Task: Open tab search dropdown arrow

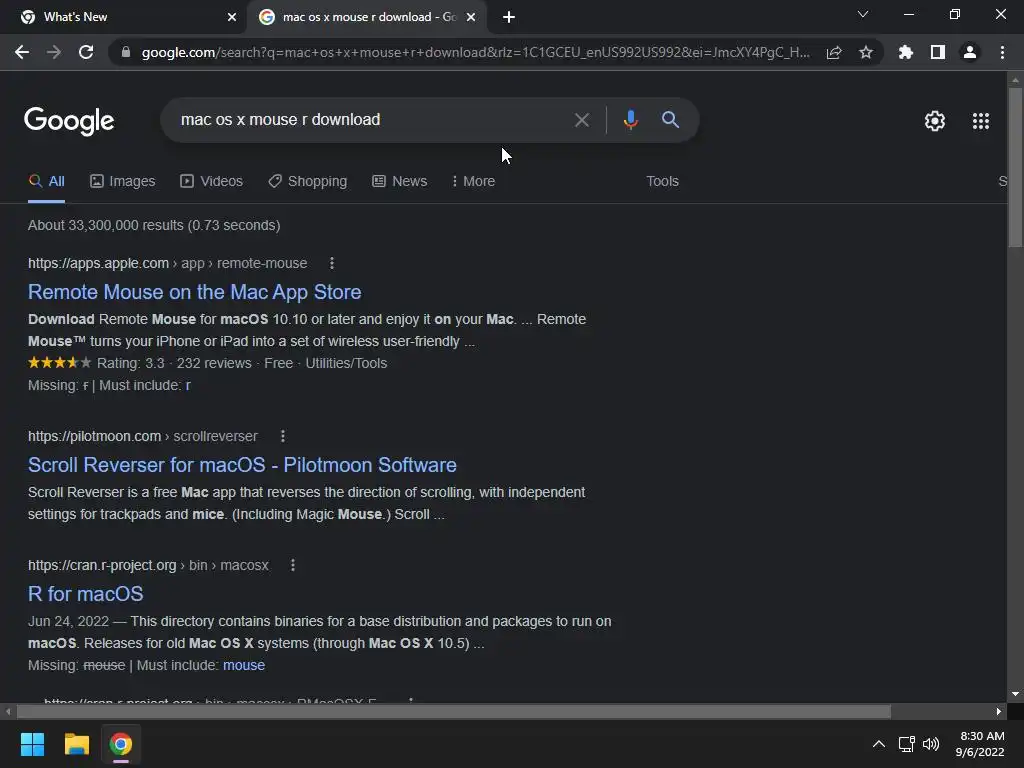Action: point(863,14)
